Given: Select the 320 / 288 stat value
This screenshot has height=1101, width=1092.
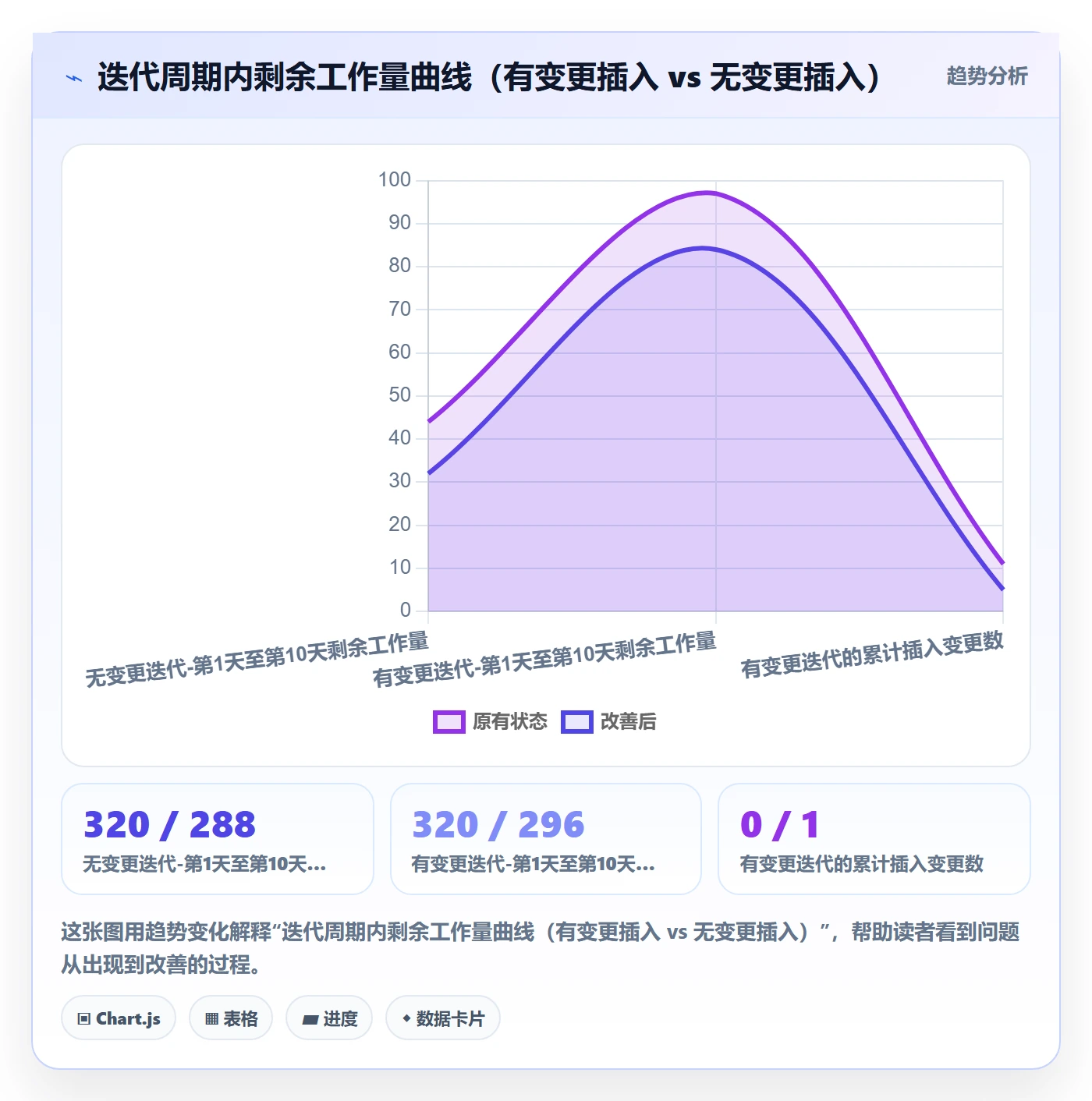Looking at the screenshot, I should pos(170,825).
